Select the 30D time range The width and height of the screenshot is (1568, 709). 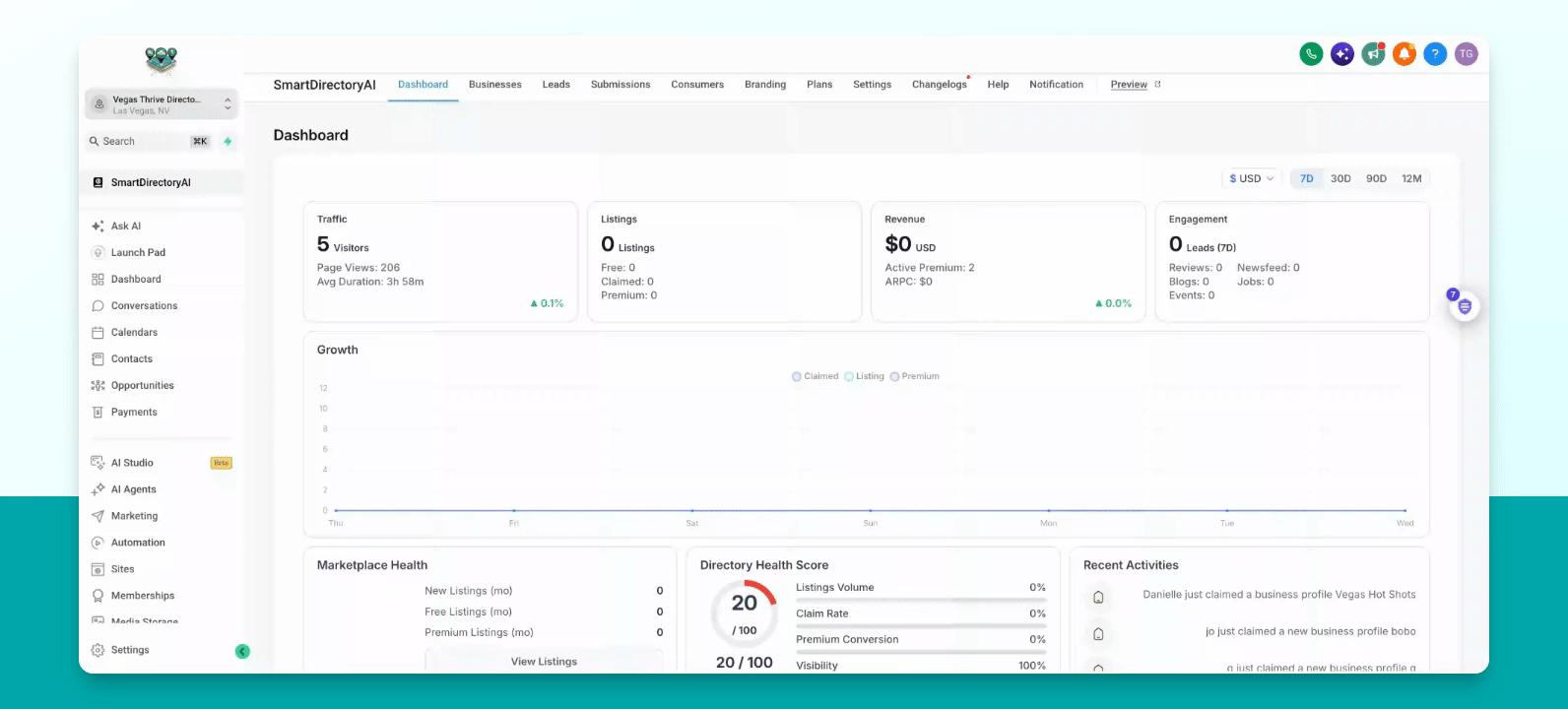(1340, 178)
